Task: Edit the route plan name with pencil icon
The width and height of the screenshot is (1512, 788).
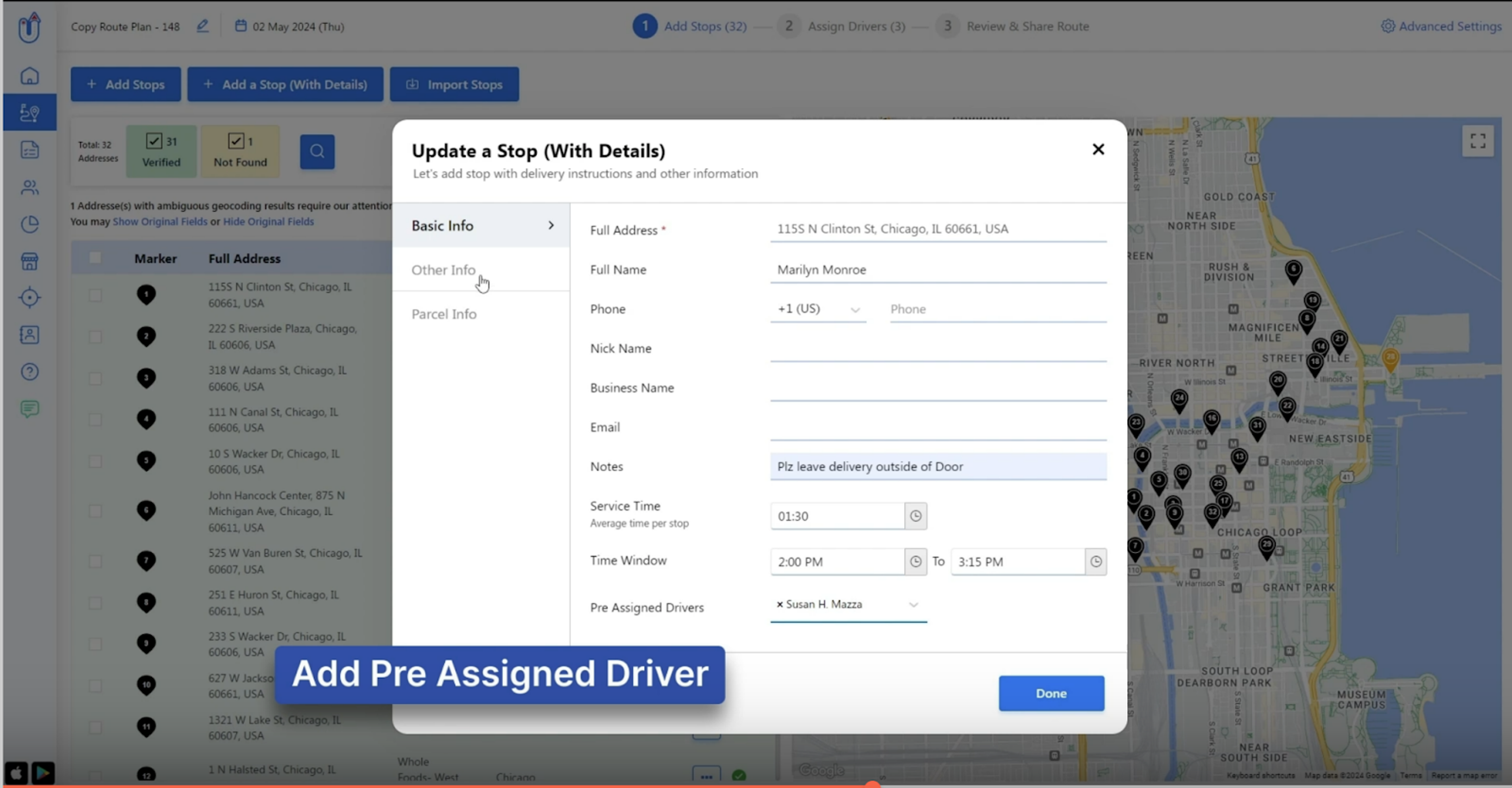Action: [202, 26]
